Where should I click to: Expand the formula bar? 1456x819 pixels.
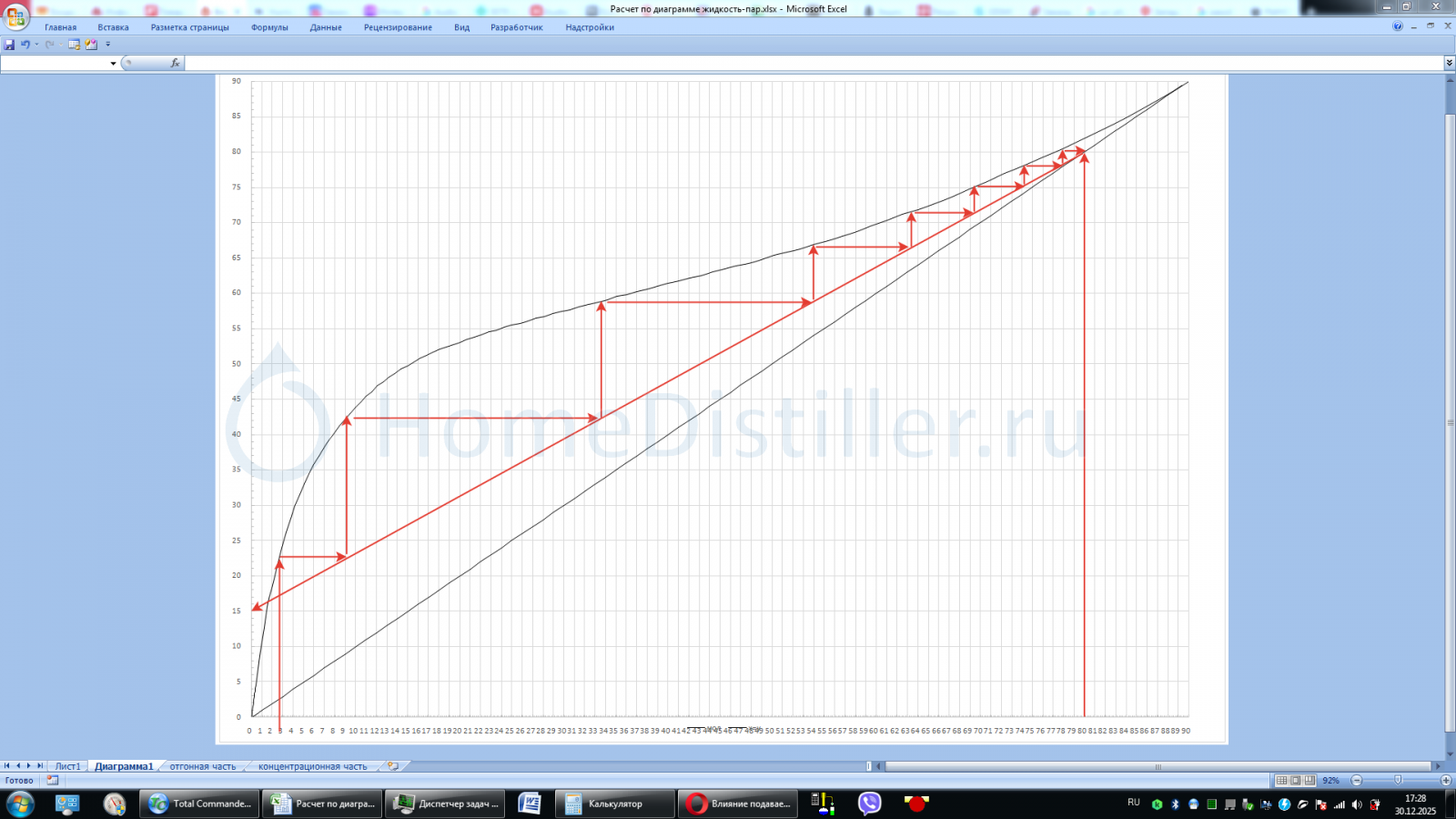[1449, 63]
